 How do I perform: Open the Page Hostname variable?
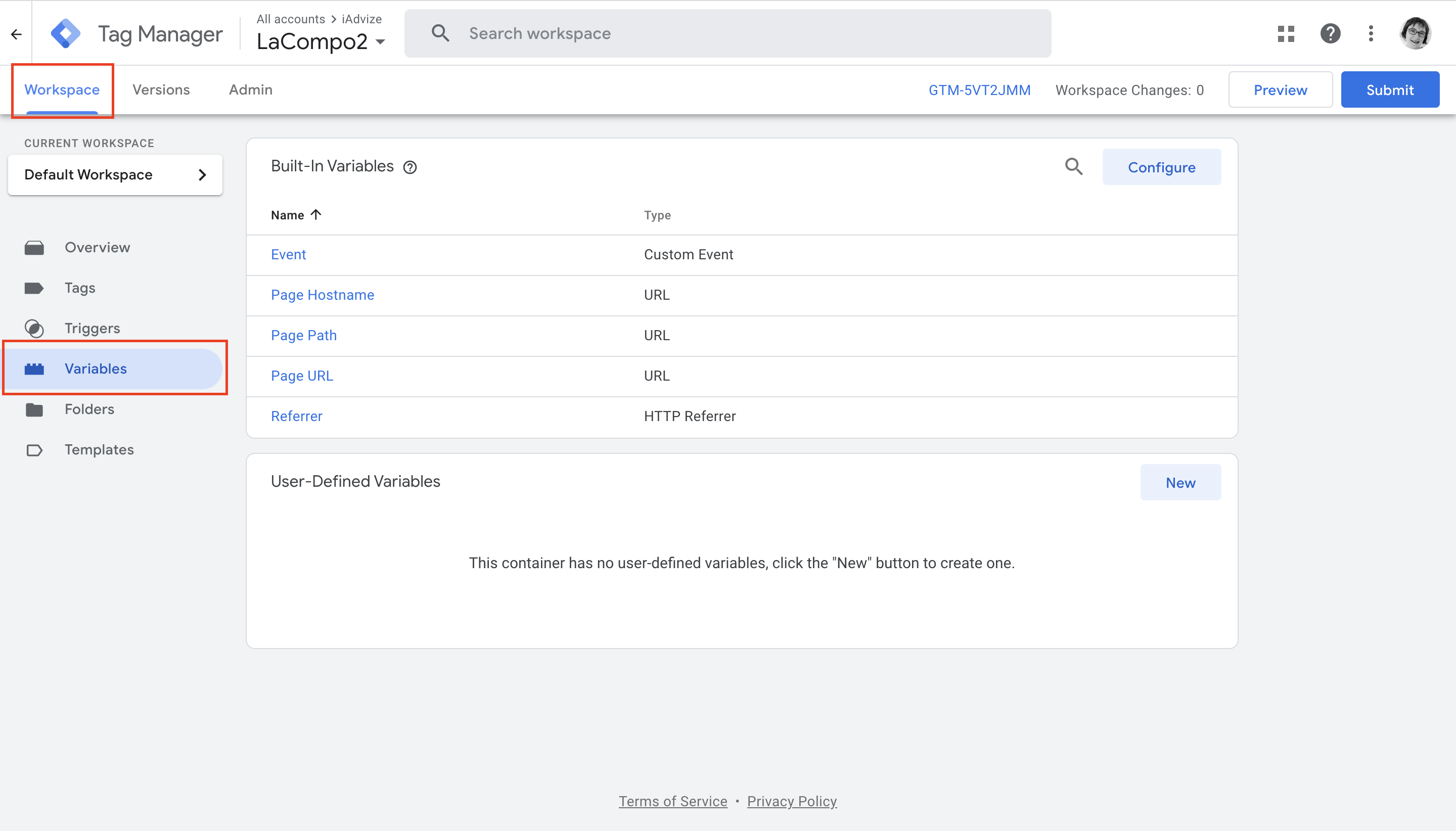pyautogui.click(x=323, y=295)
